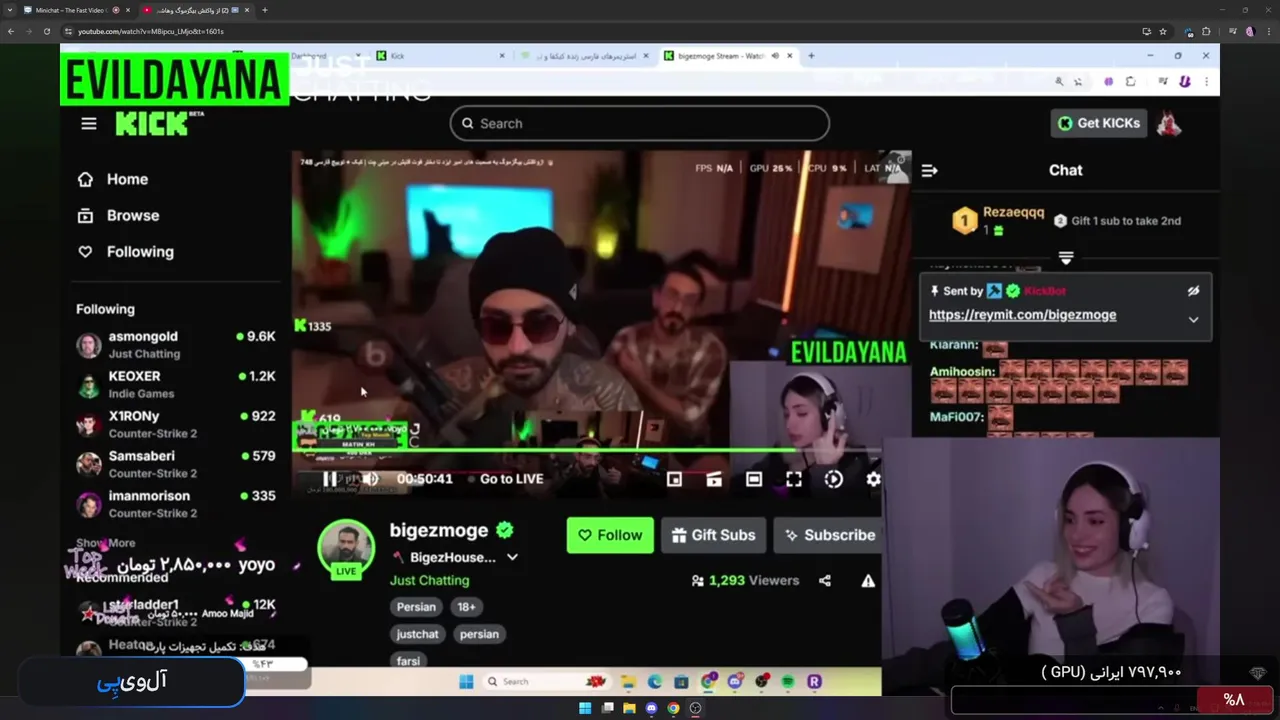Open X1RONy's followed channel
The width and height of the screenshot is (1280, 720).
coord(176,425)
